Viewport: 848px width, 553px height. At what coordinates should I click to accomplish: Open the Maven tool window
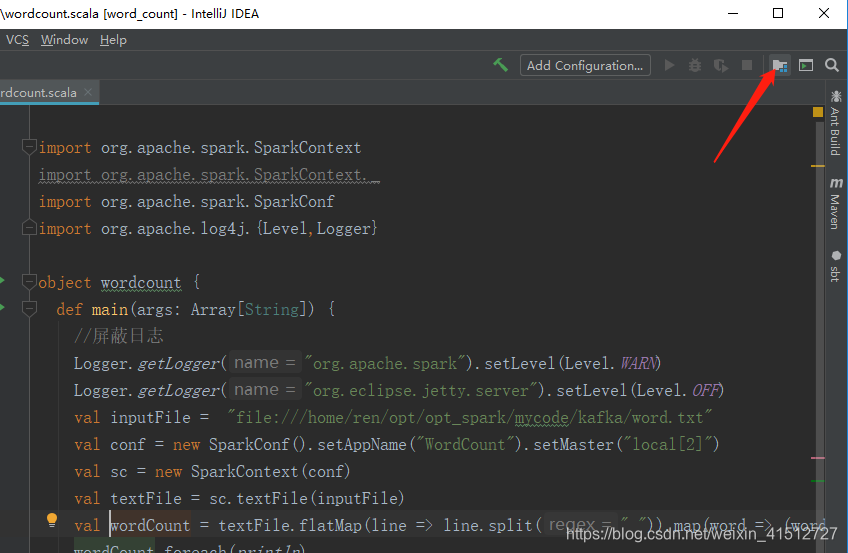click(x=836, y=203)
